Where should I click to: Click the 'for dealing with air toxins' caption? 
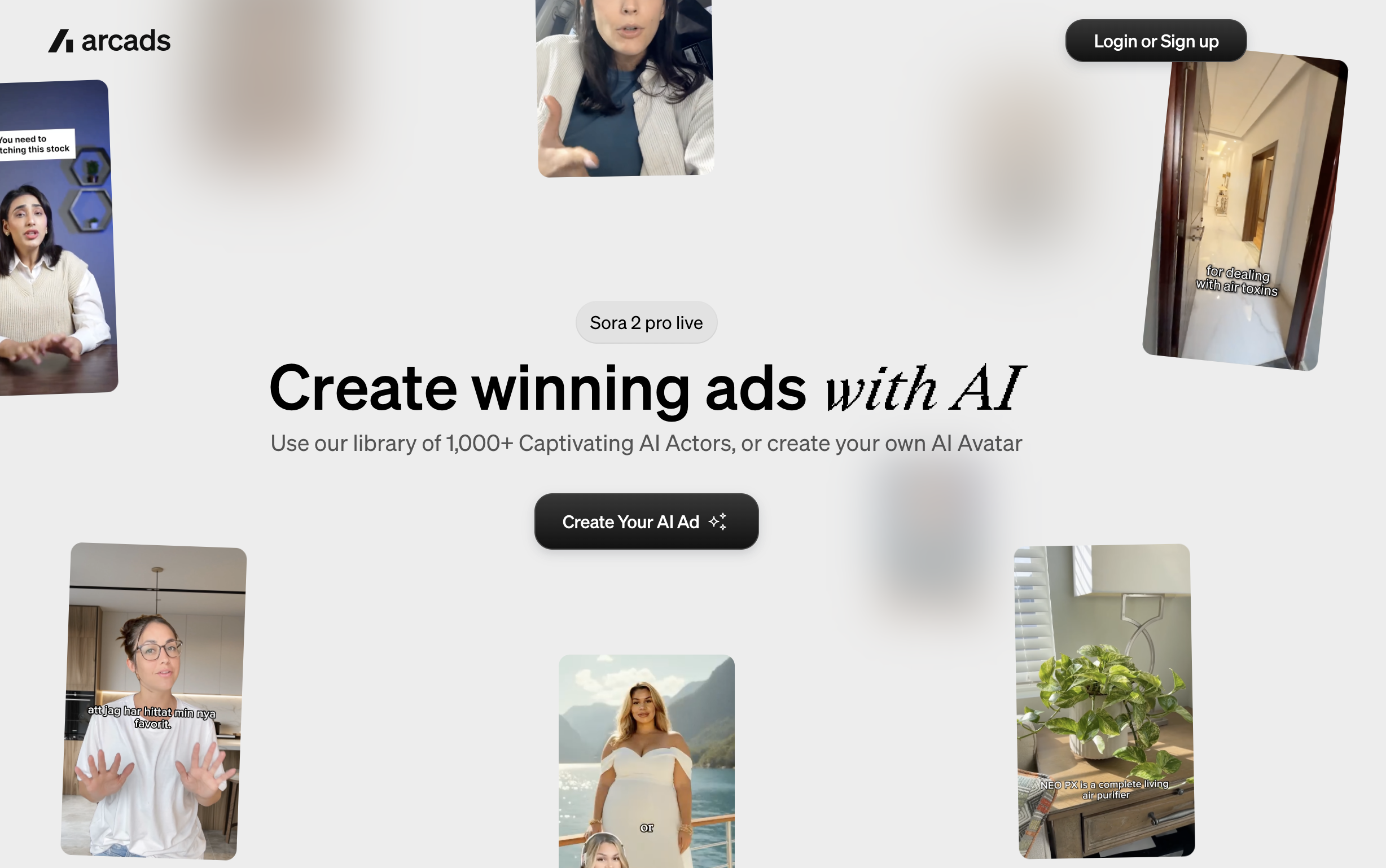[1238, 280]
